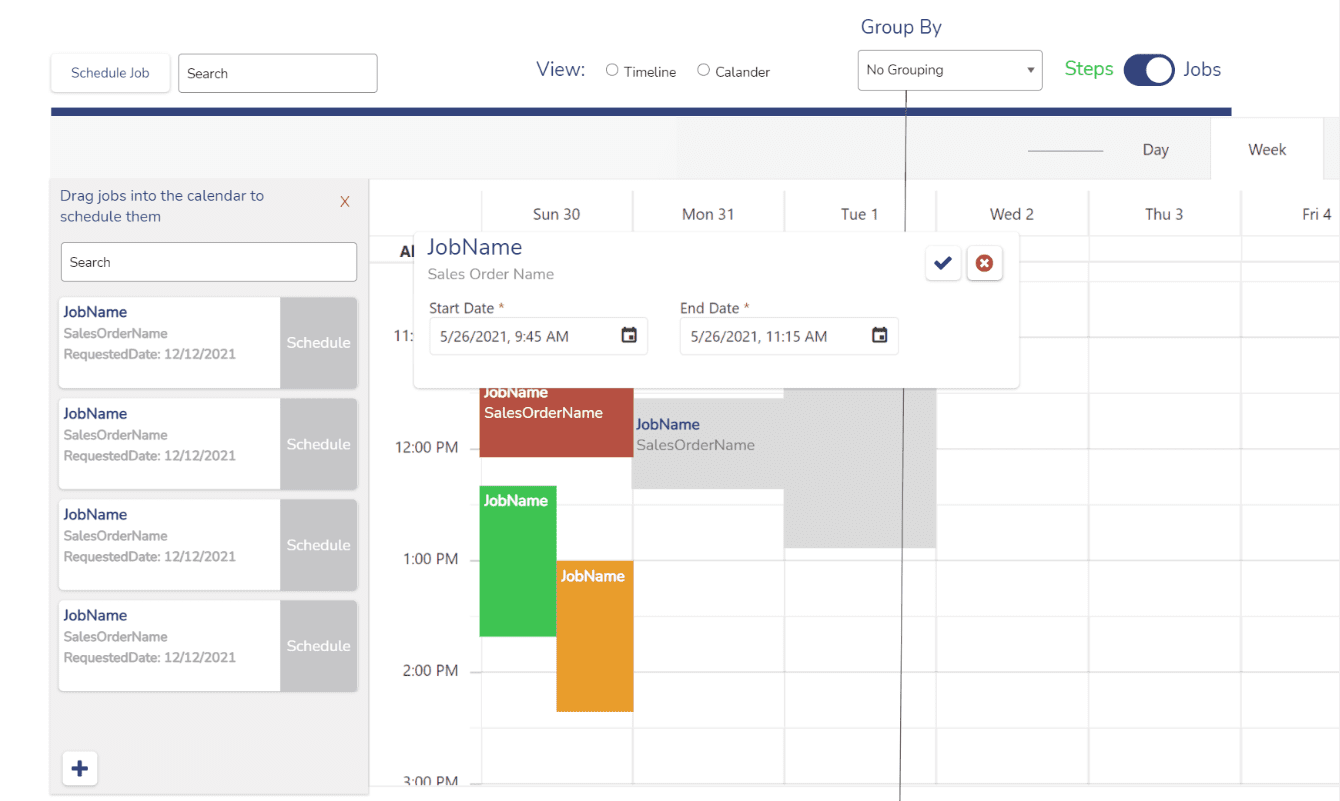Viewport: 1340px width, 801px height.
Task: Switch to the Day tab
Action: click(x=1155, y=150)
